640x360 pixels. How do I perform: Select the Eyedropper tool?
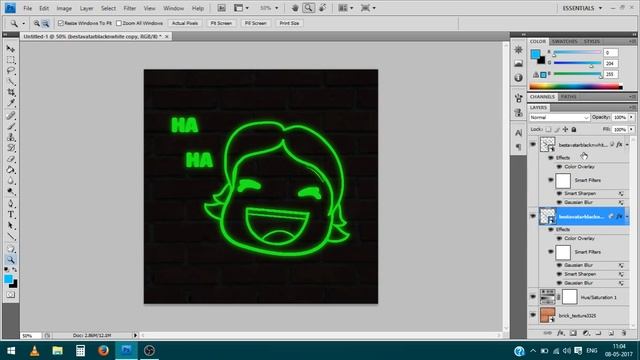[x=11, y=103]
